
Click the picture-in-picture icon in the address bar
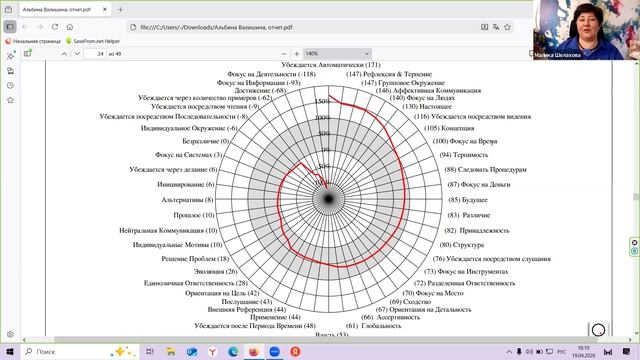pos(484,27)
